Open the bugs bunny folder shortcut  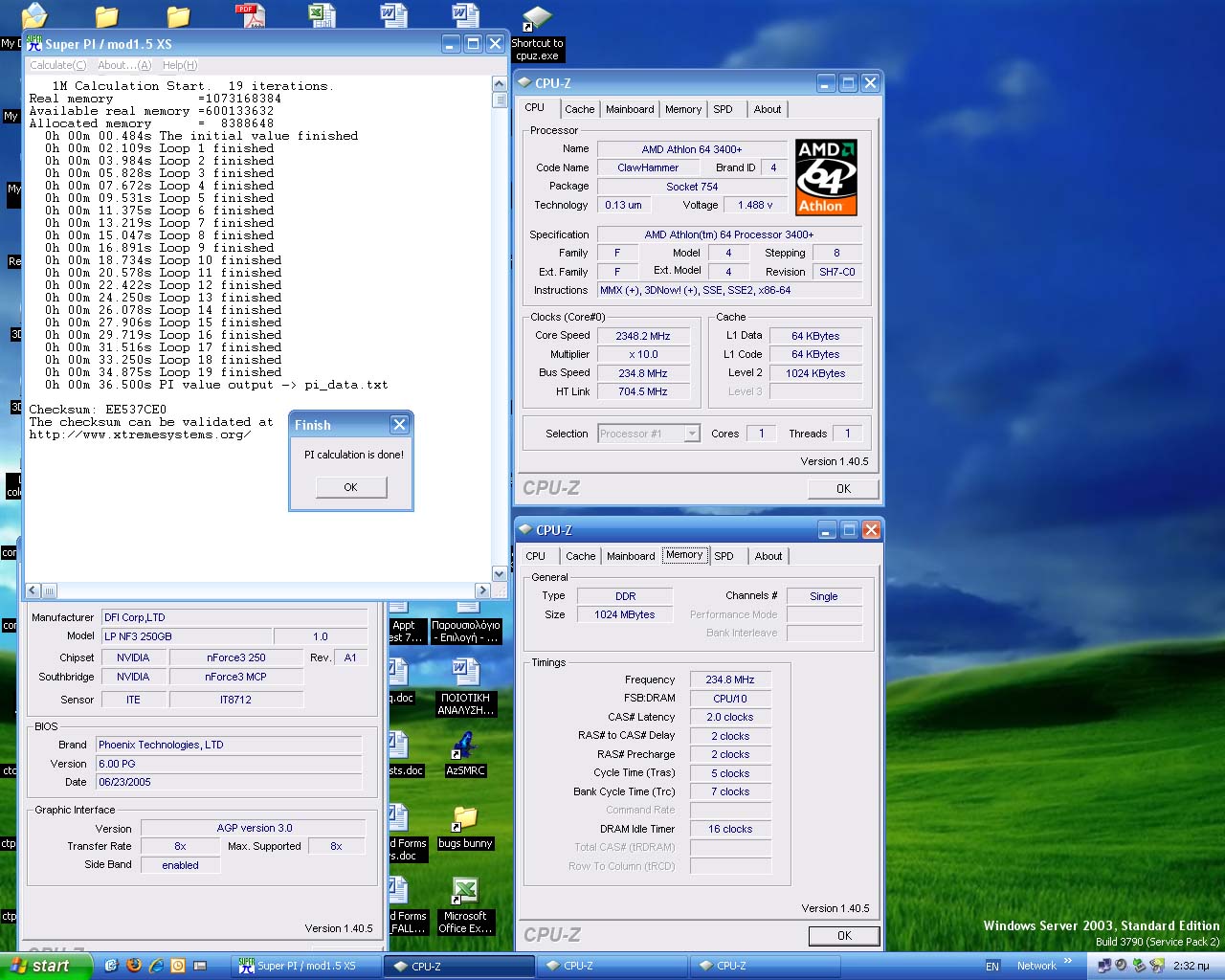(x=465, y=827)
